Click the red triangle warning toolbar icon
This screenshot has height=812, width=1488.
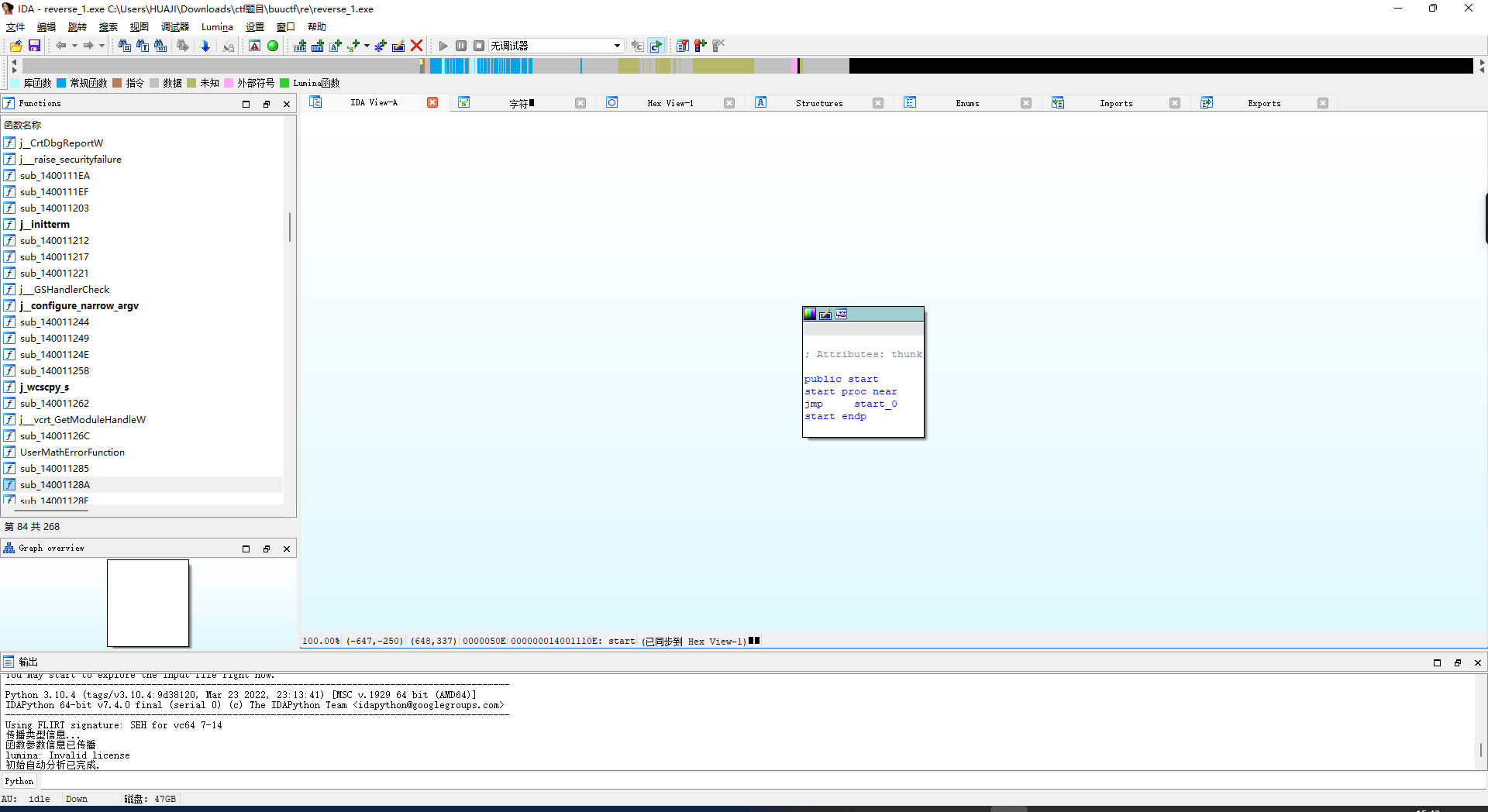pos(254,46)
